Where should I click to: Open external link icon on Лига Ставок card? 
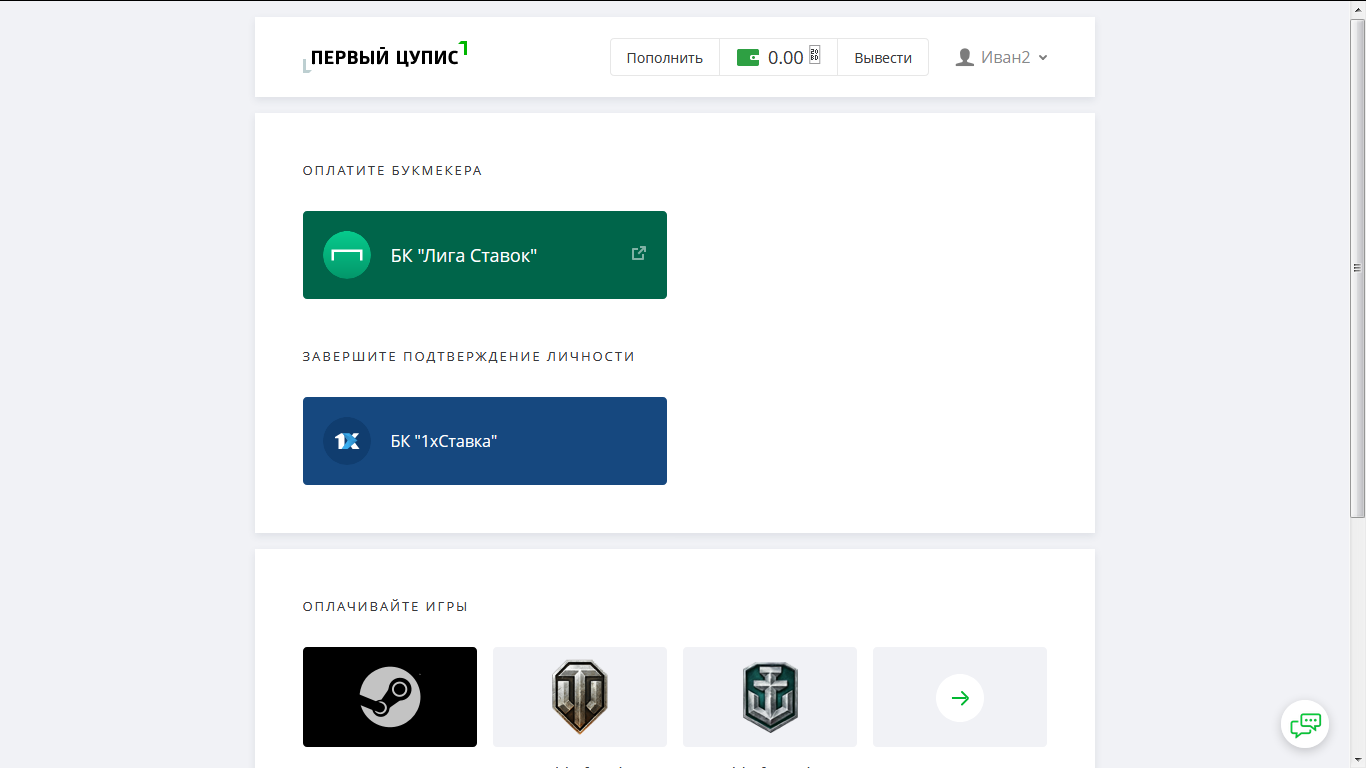[638, 253]
